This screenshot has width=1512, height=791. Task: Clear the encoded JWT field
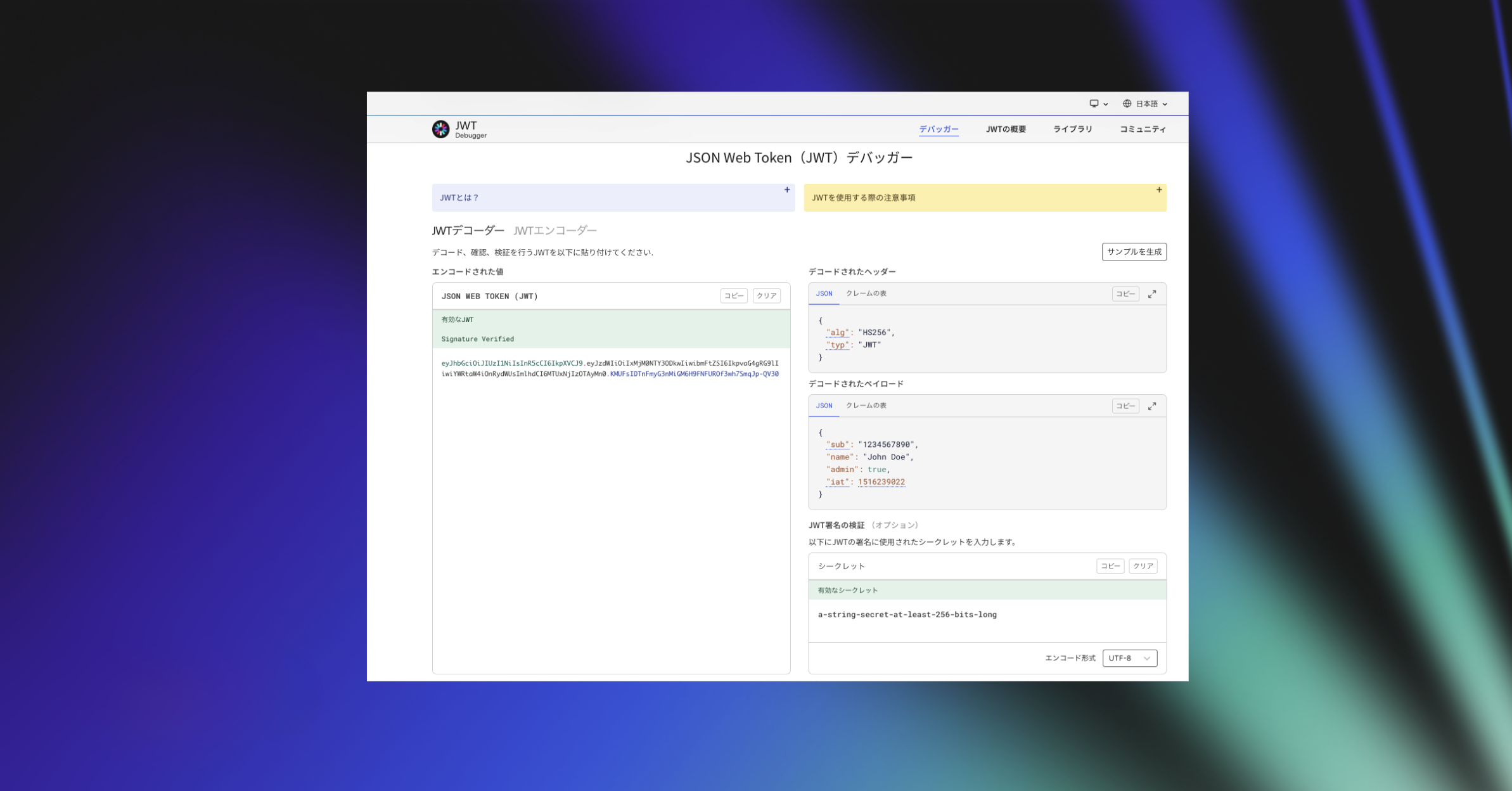click(x=766, y=296)
